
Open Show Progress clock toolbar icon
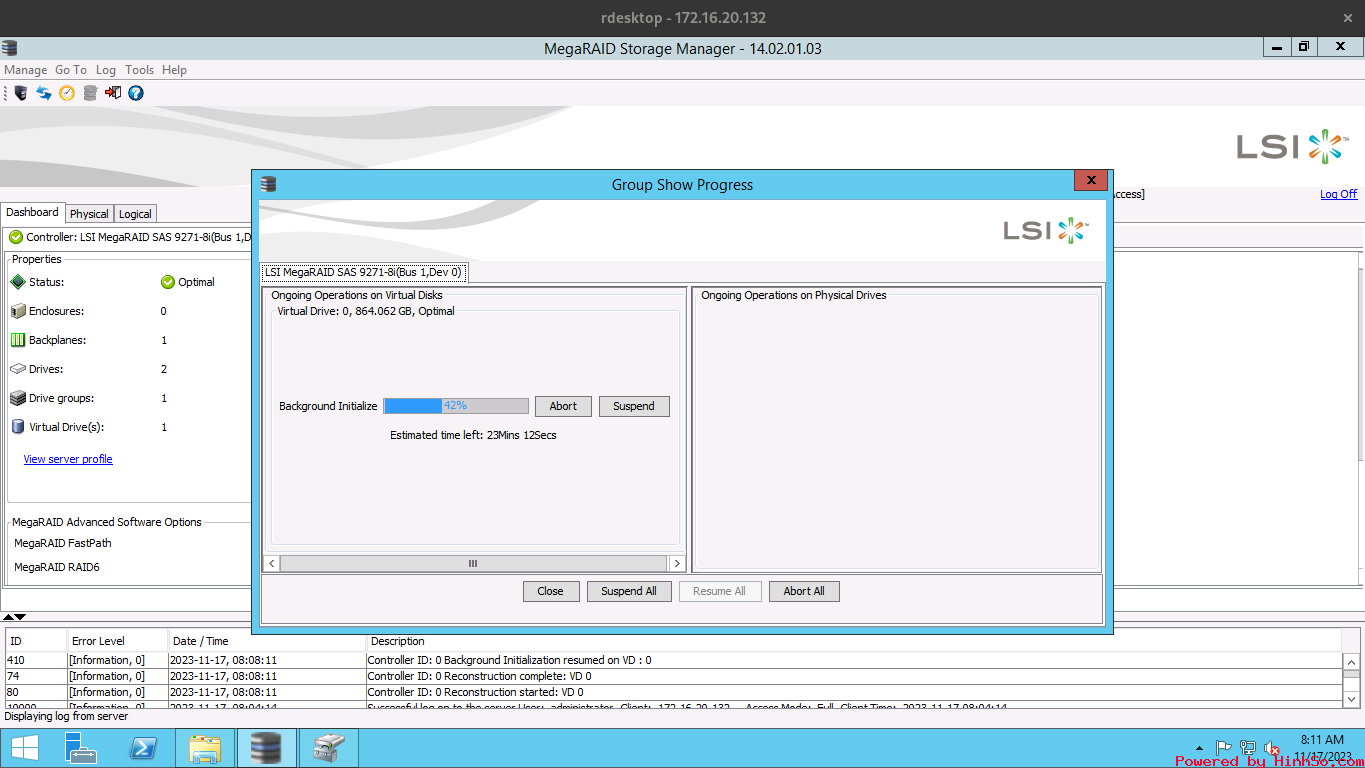[67, 93]
